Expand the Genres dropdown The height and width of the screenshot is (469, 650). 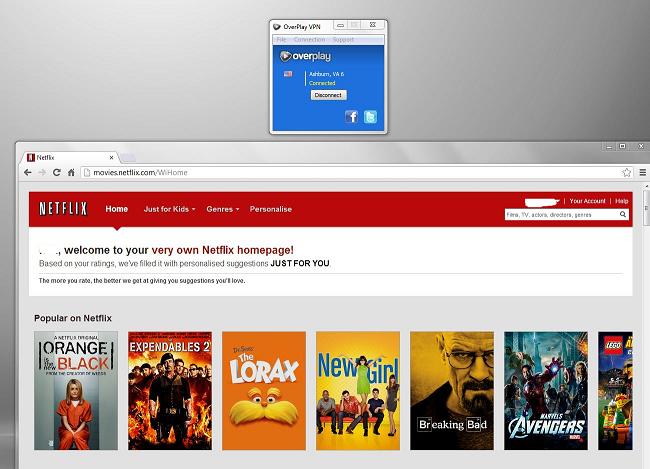point(223,209)
